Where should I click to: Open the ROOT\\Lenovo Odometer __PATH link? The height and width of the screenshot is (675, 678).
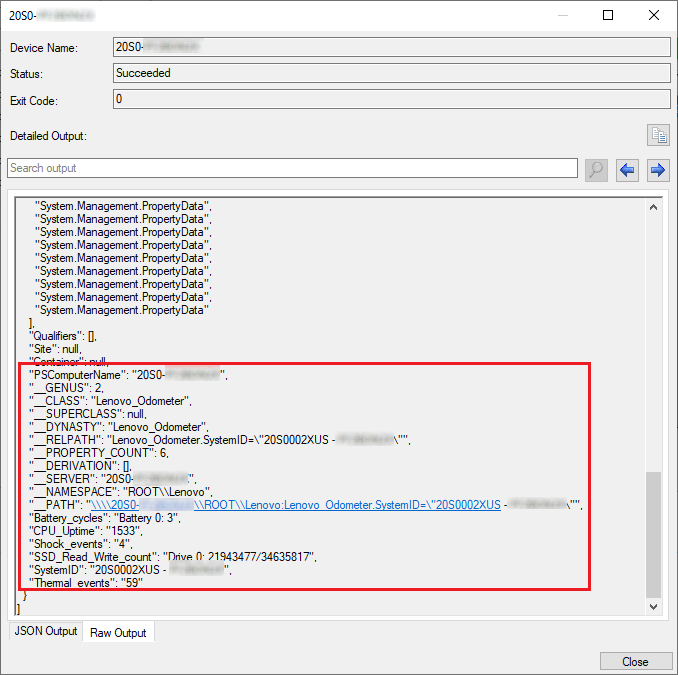coord(296,505)
